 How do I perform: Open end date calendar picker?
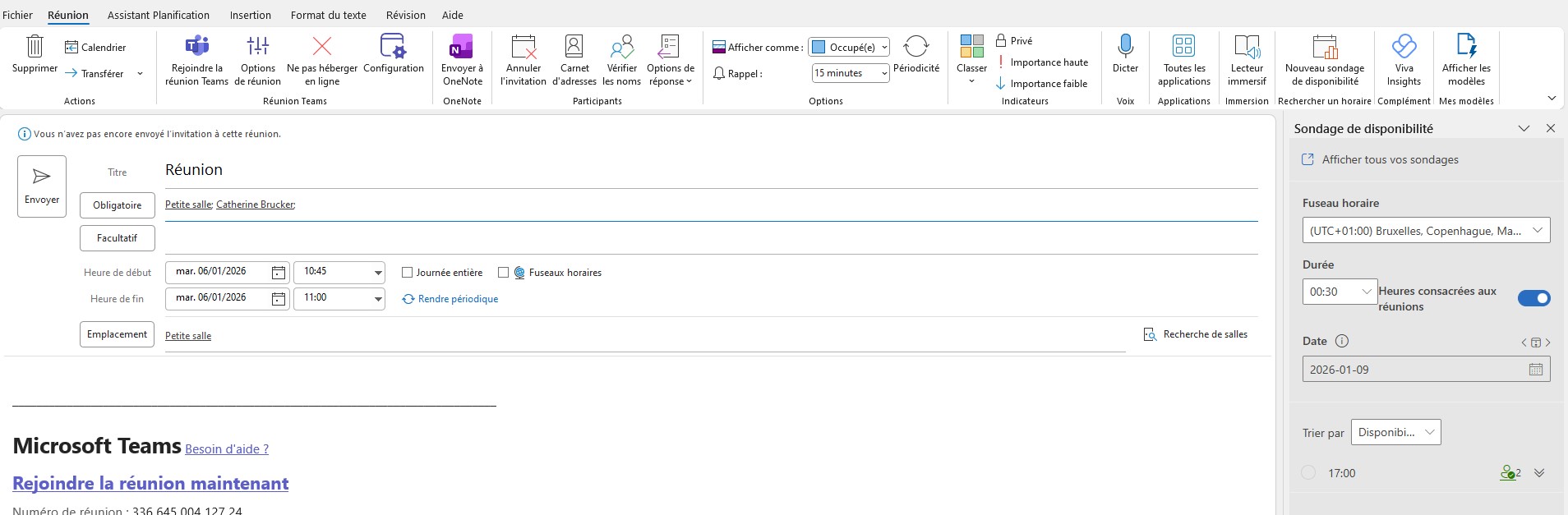point(279,299)
